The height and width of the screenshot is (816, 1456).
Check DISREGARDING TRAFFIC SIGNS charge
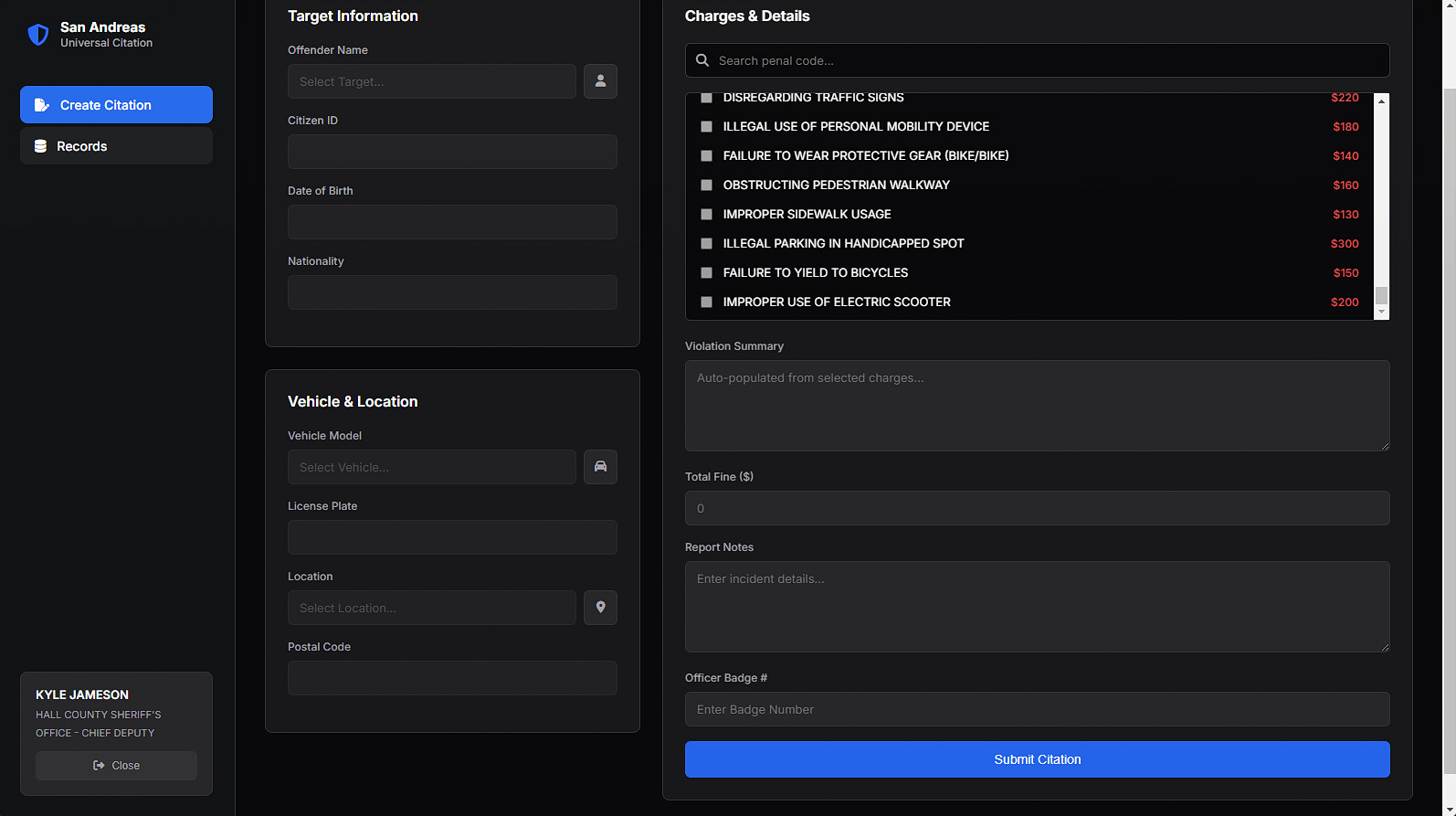(706, 97)
